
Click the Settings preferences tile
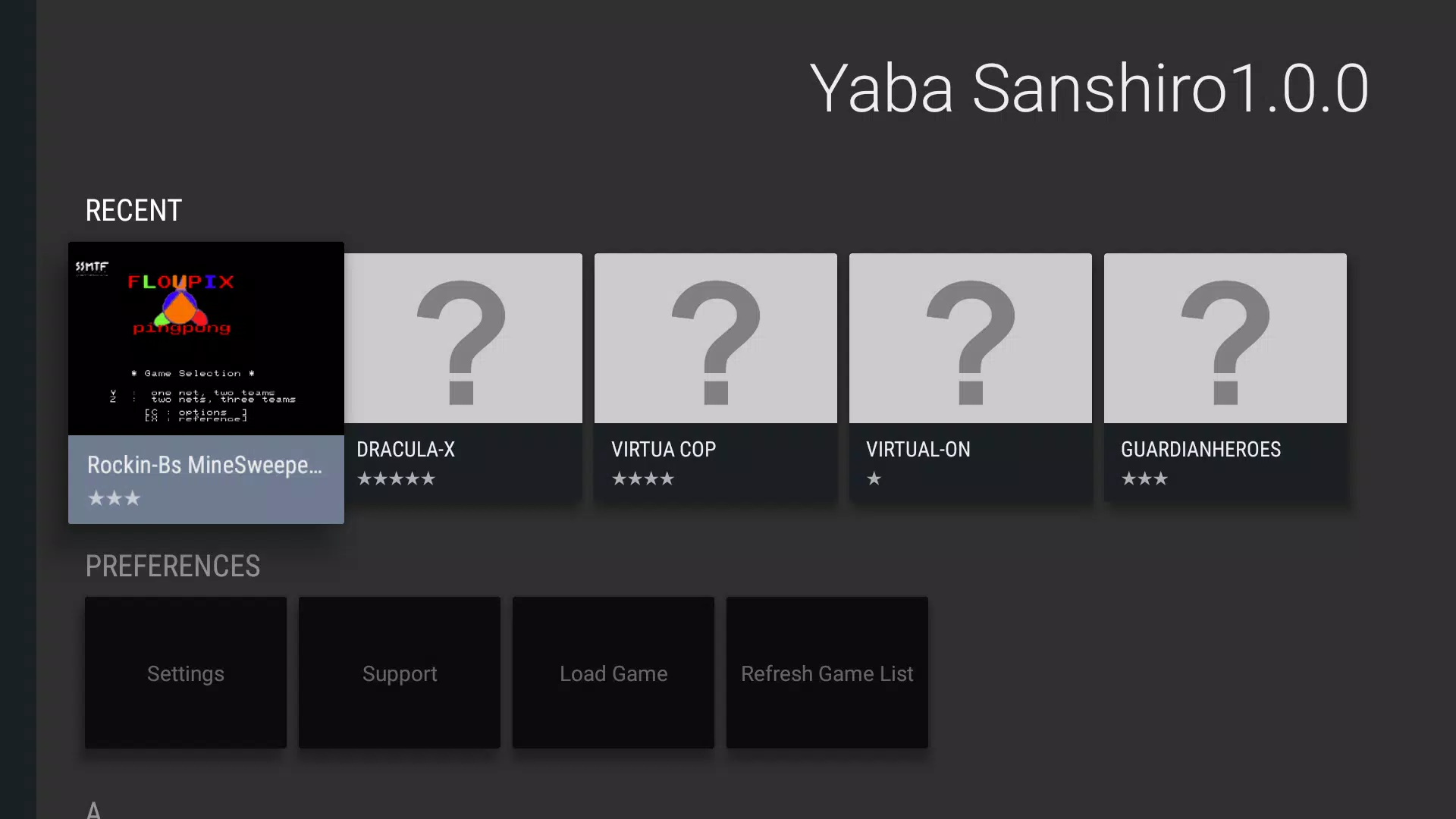point(185,673)
